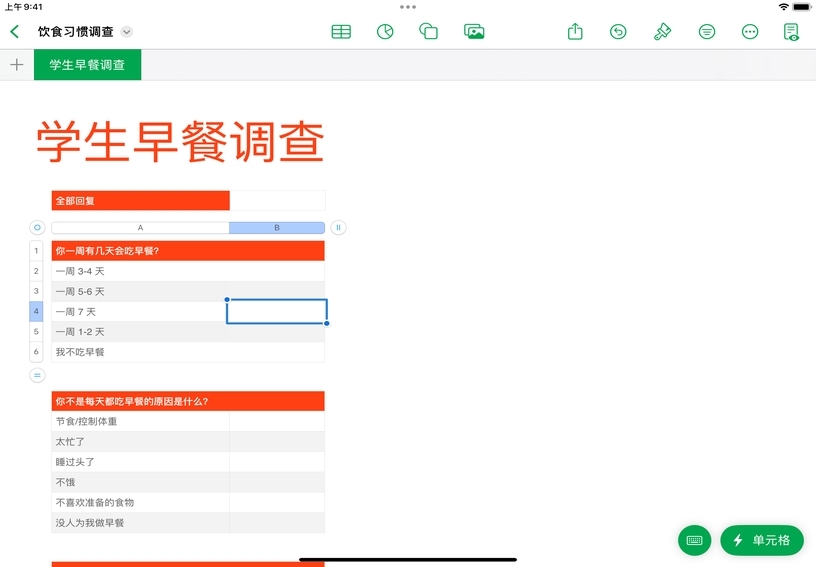Tap the back arrow to return to spreadsheets
Screen dimensions: 816x567
tap(14, 32)
